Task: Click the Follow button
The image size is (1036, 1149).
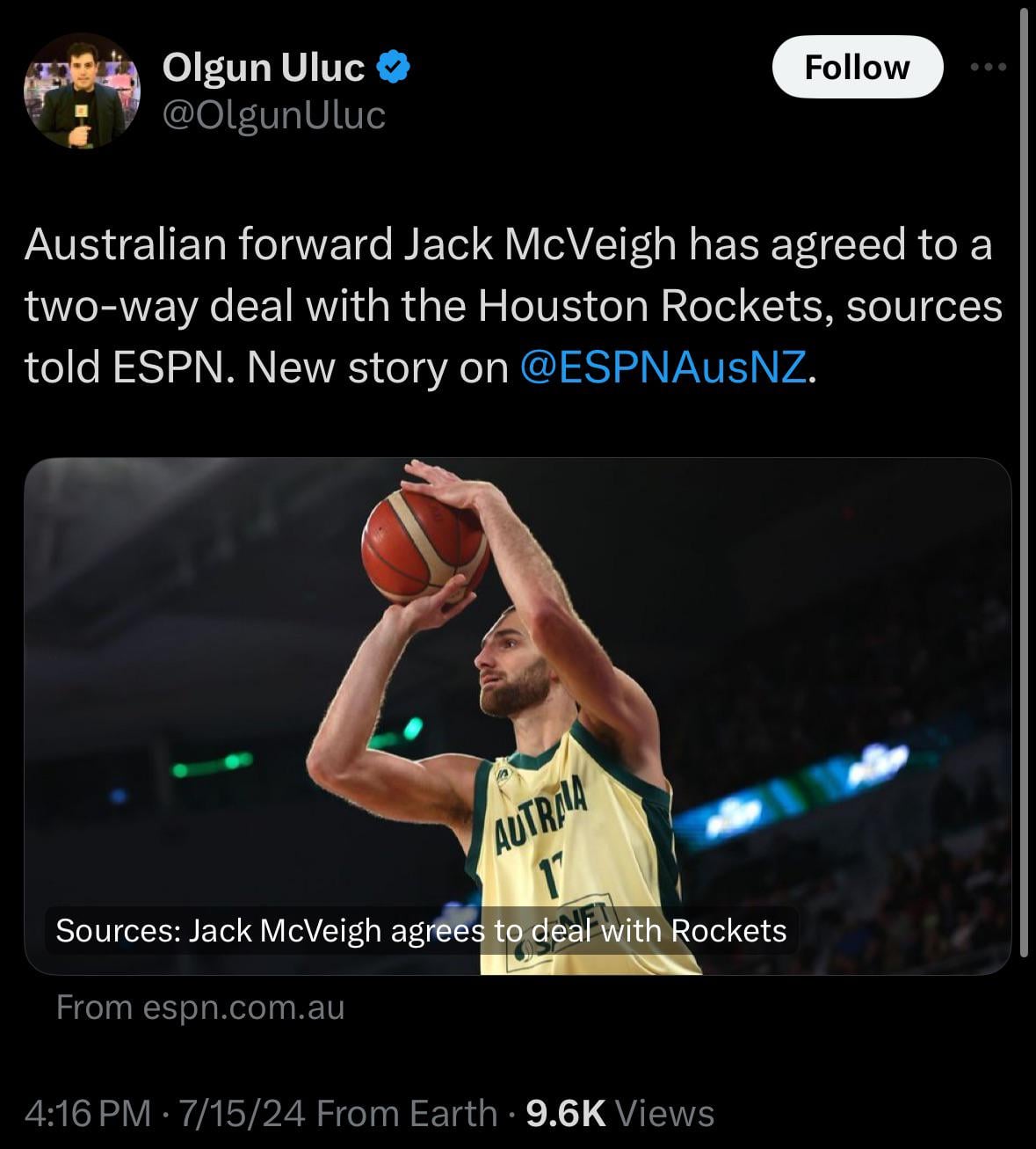Action: click(857, 67)
